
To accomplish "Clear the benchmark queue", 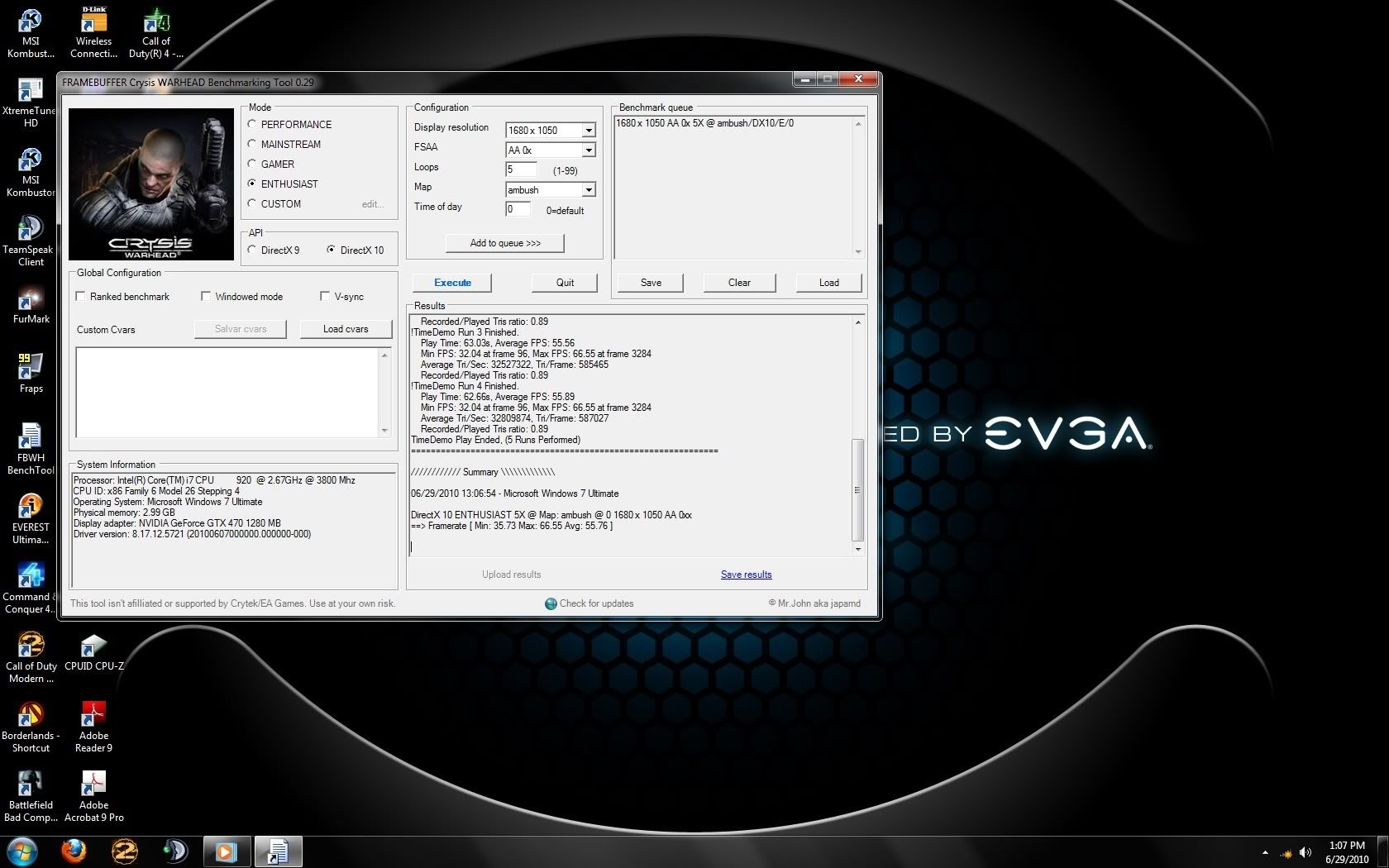I will point(739,283).
